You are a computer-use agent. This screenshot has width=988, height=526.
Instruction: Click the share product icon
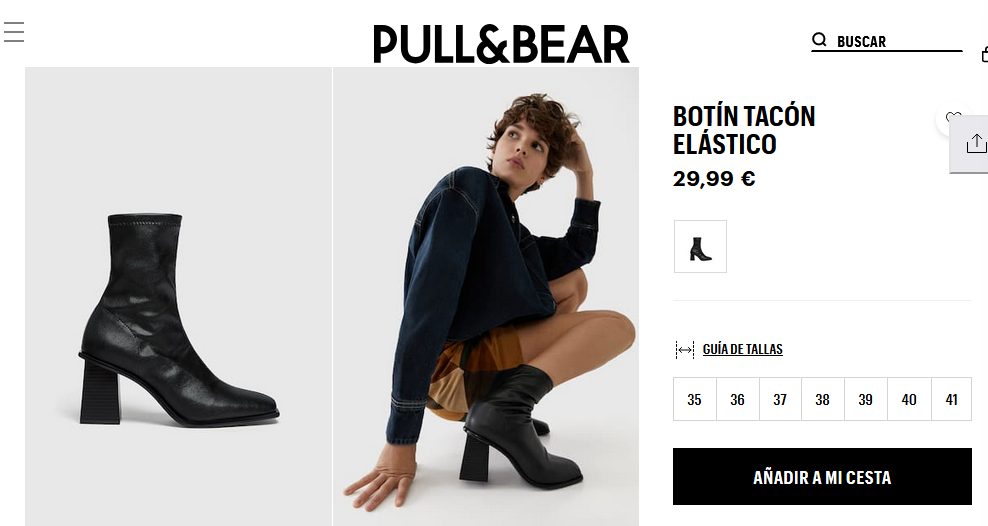[x=975, y=145]
